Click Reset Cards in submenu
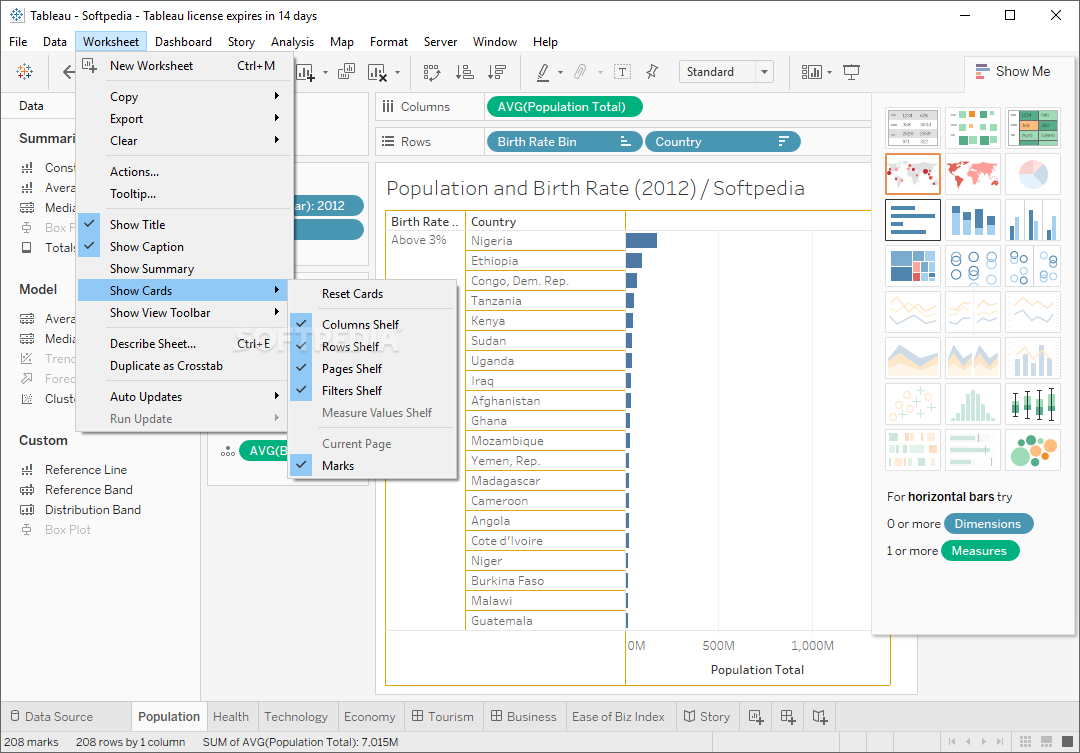Viewport: 1080px width, 753px height. (373, 293)
